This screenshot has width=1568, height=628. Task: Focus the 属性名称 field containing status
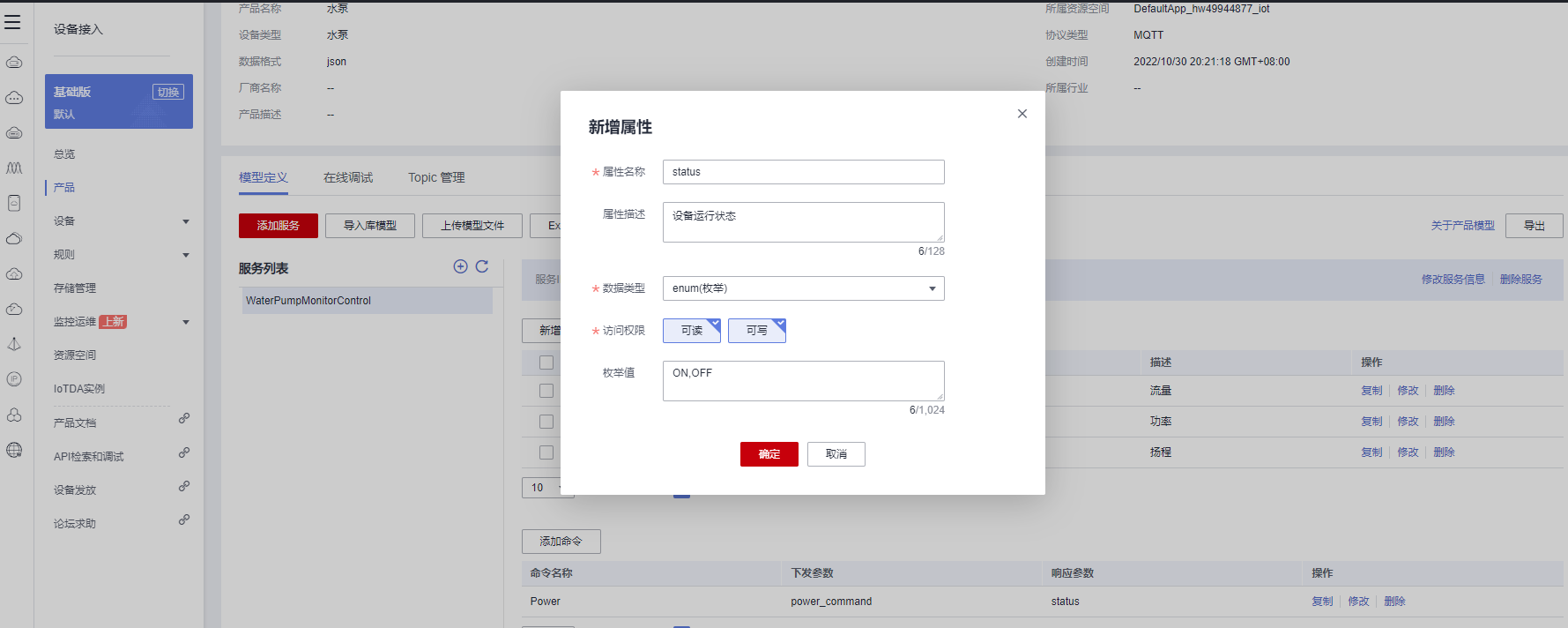tap(804, 172)
